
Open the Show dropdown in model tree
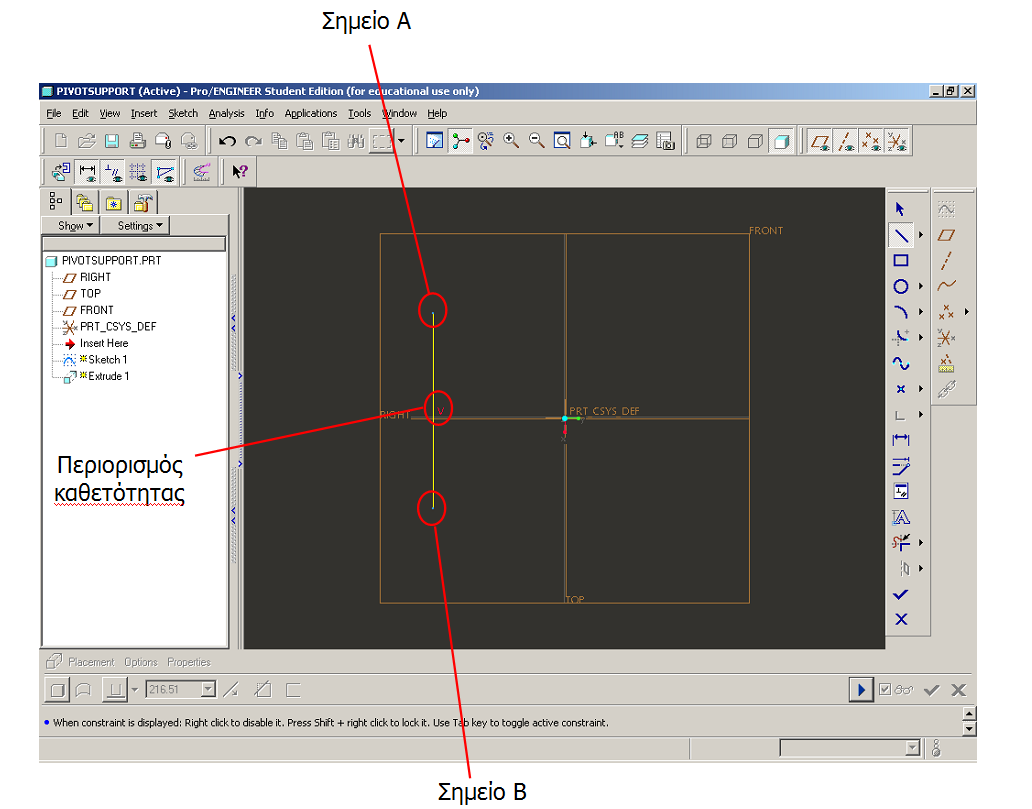[x=70, y=226]
